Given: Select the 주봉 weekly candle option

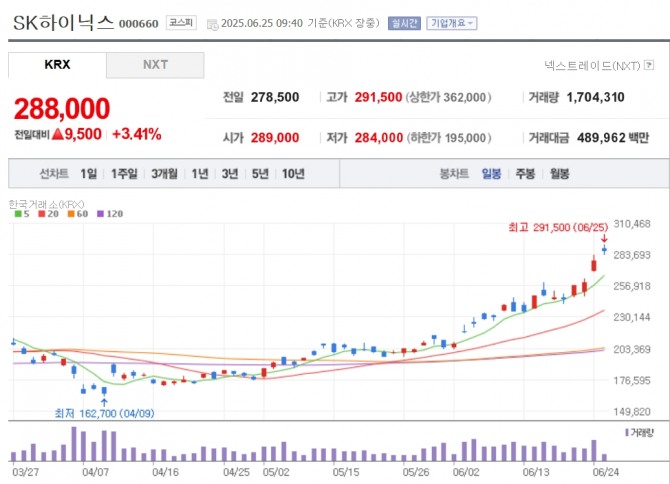Looking at the screenshot, I should [525, 173].
